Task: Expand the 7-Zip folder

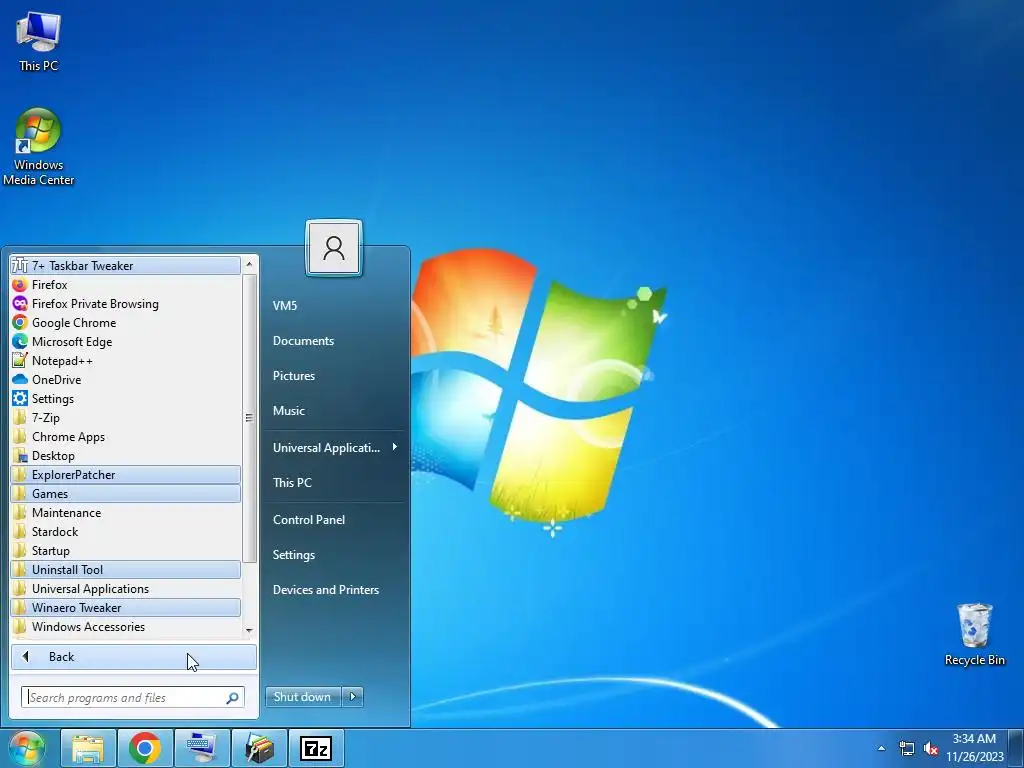Action: click(x=125, y=417)
